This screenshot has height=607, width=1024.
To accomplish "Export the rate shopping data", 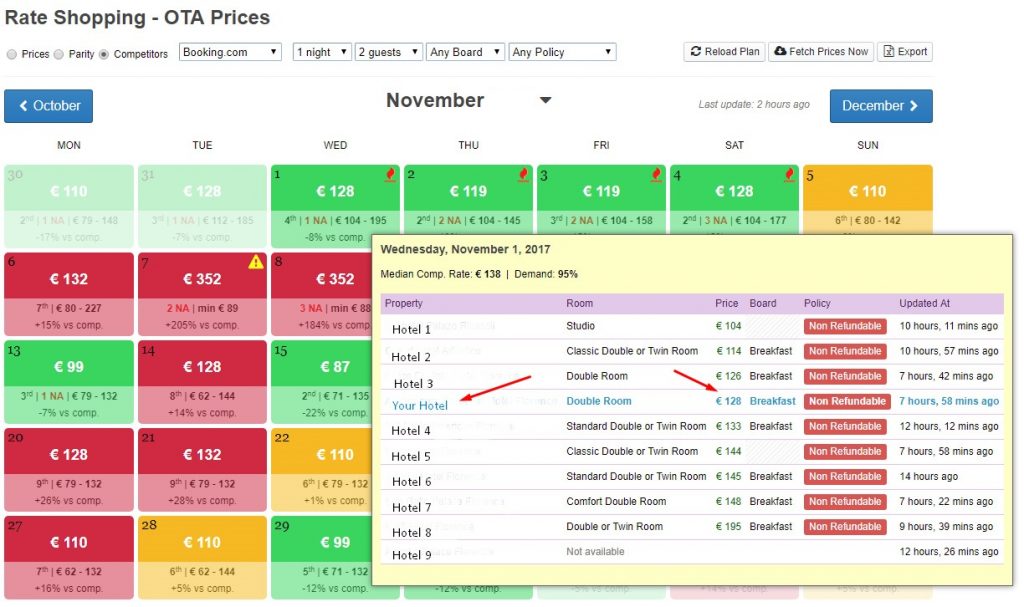I will pos(904,52).
